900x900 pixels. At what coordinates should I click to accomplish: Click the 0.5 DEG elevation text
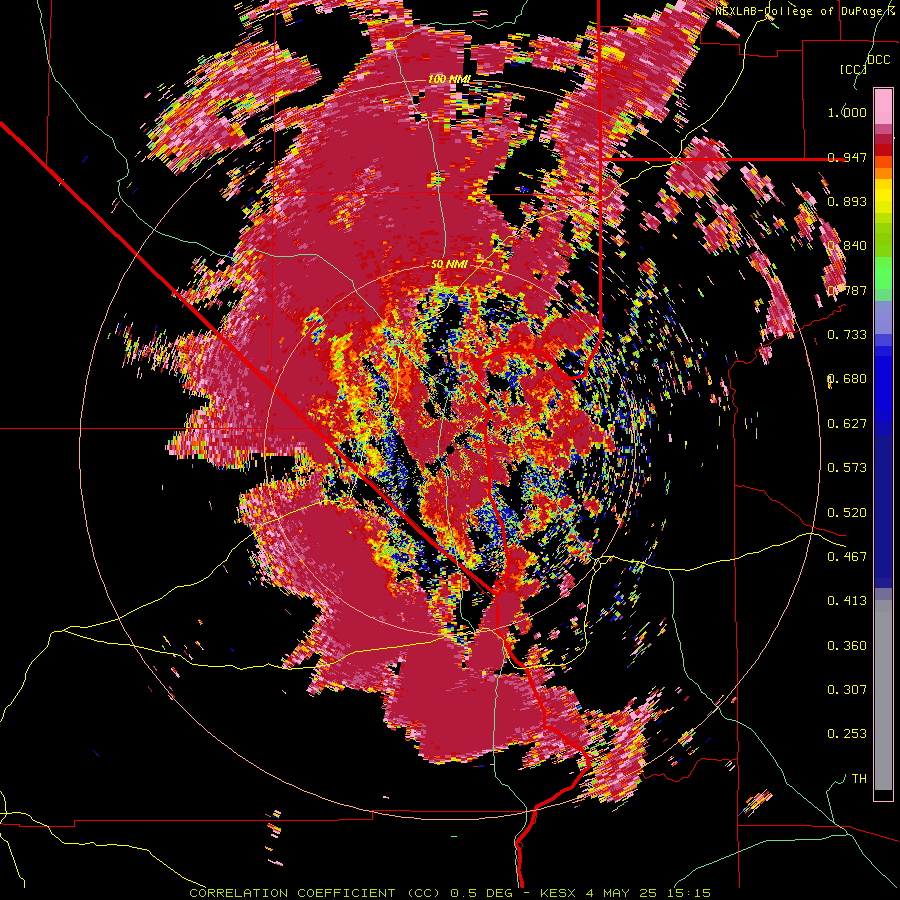click(480, 893)
